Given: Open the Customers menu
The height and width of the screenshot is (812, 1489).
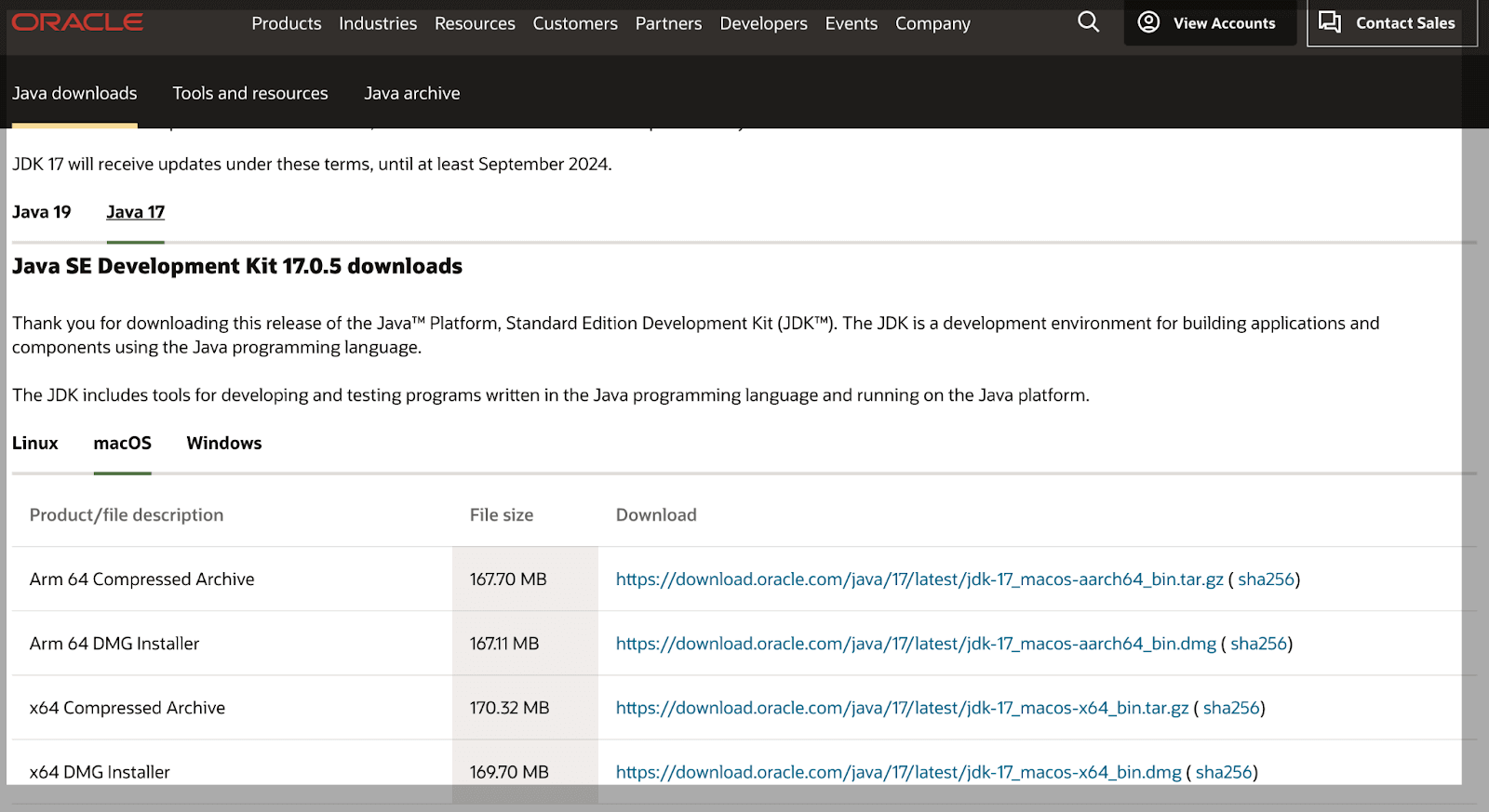Looking at the screenshot, I should point(575,23).
